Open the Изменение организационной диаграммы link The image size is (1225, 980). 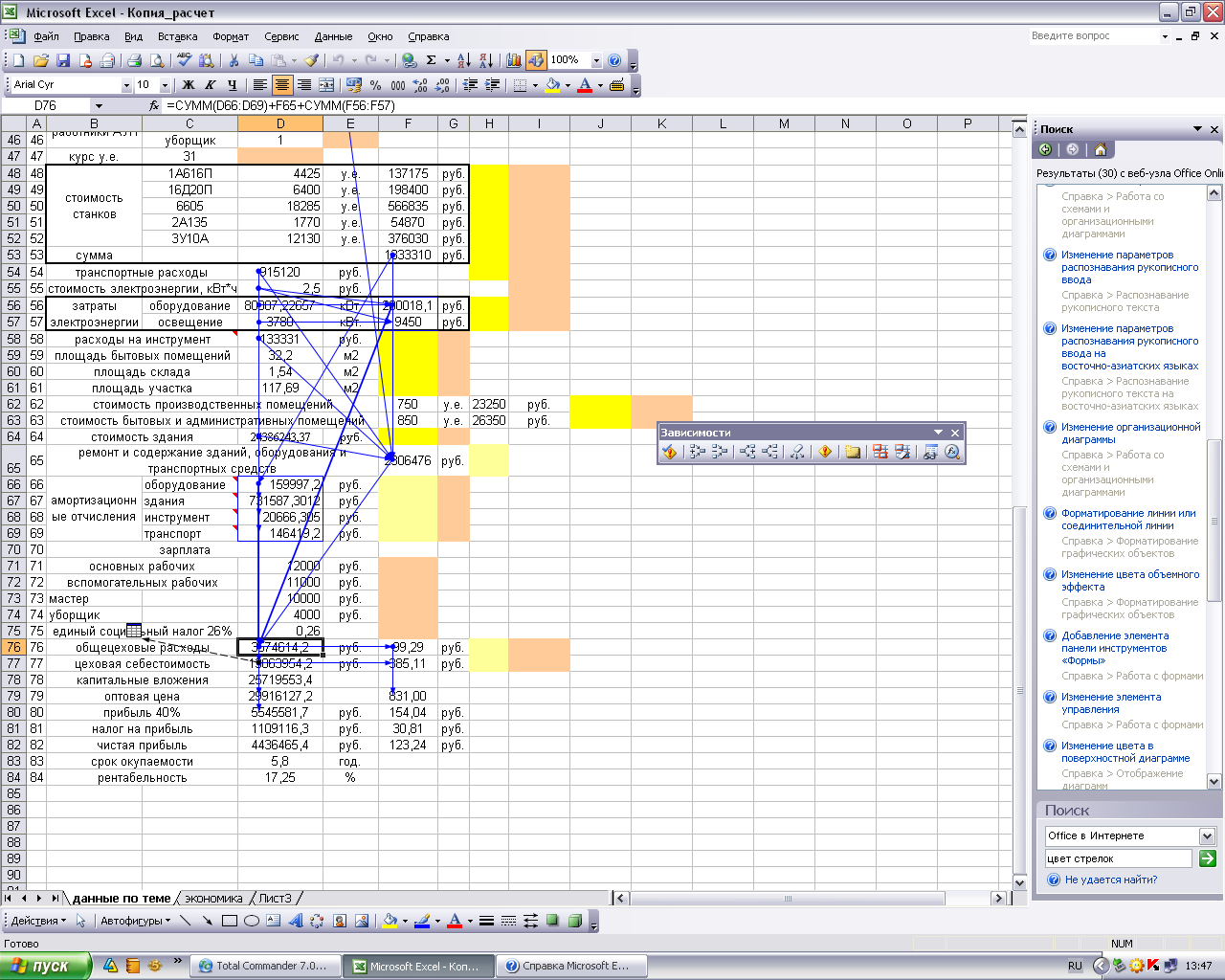point(1130,433)
